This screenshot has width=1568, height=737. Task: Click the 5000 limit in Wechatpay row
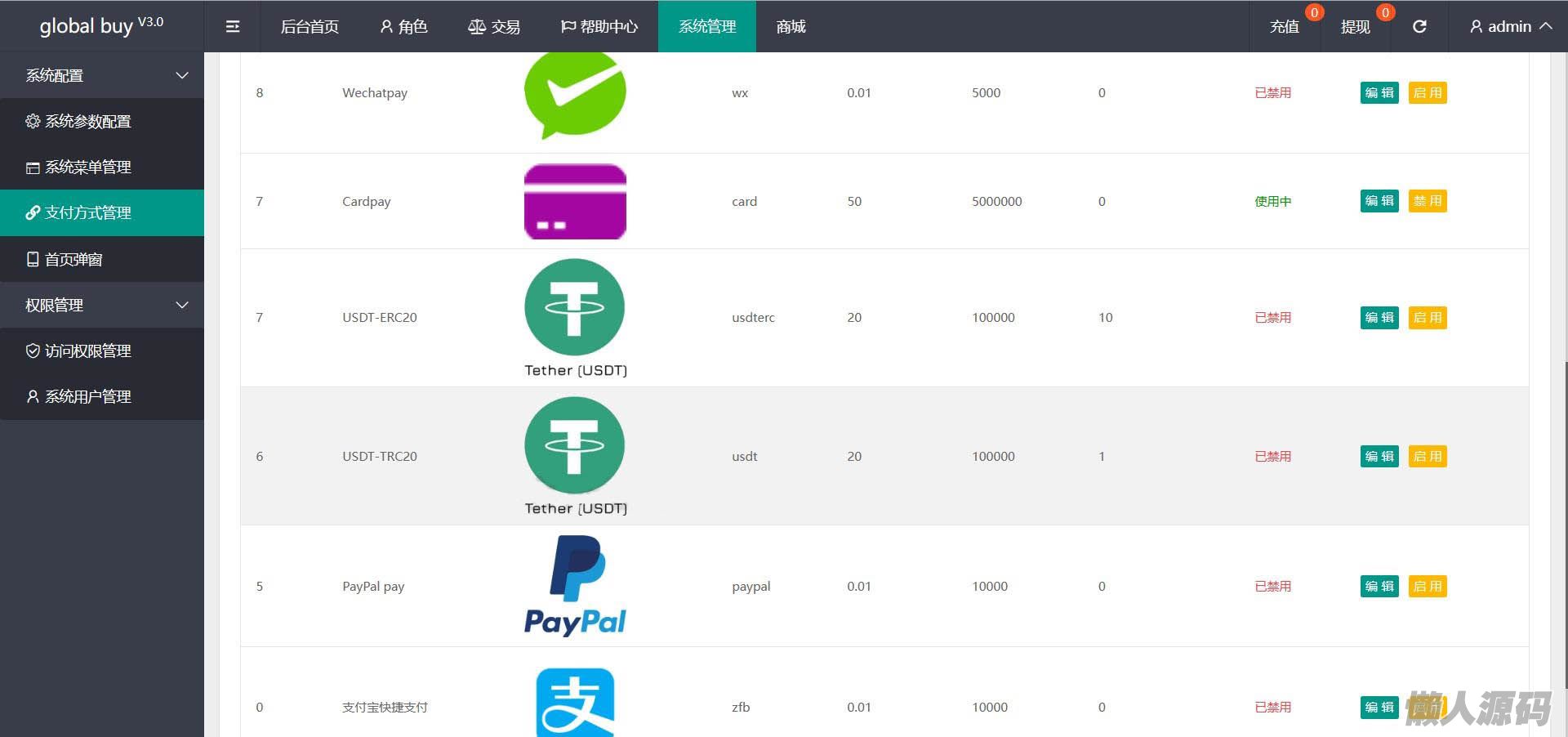click(987, 93)
